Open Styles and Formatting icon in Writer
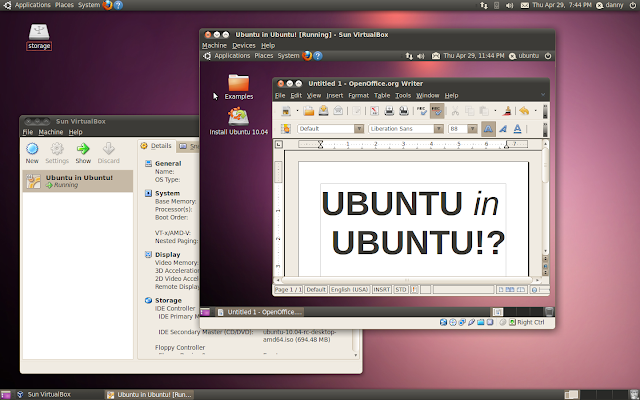This screenshot has height=400, width=640. pyautogui.click(x=286, y=129)
